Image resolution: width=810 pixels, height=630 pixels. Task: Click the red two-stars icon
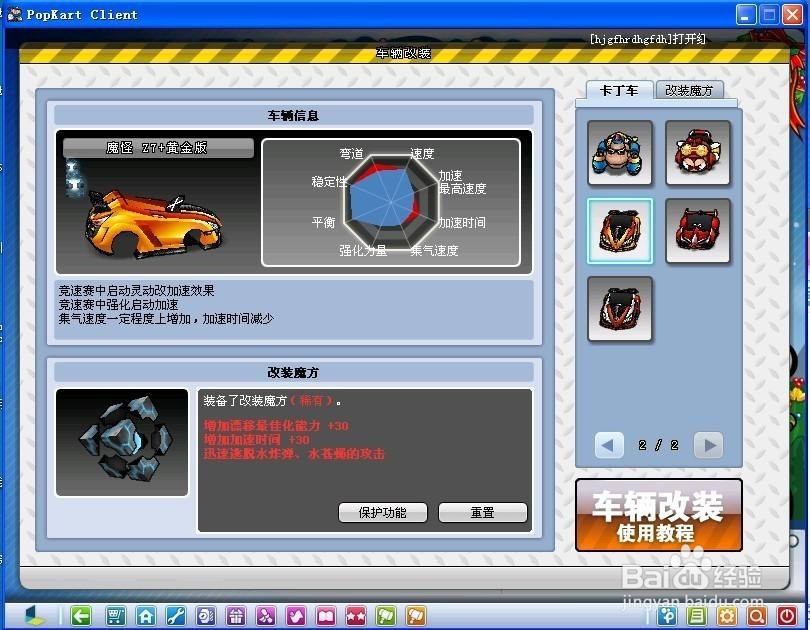click(356, 616)
